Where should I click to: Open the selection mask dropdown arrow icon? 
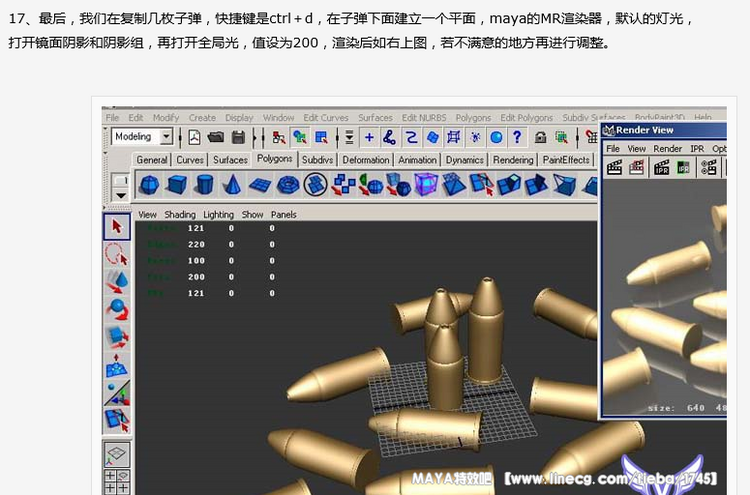tap(349, 138)
